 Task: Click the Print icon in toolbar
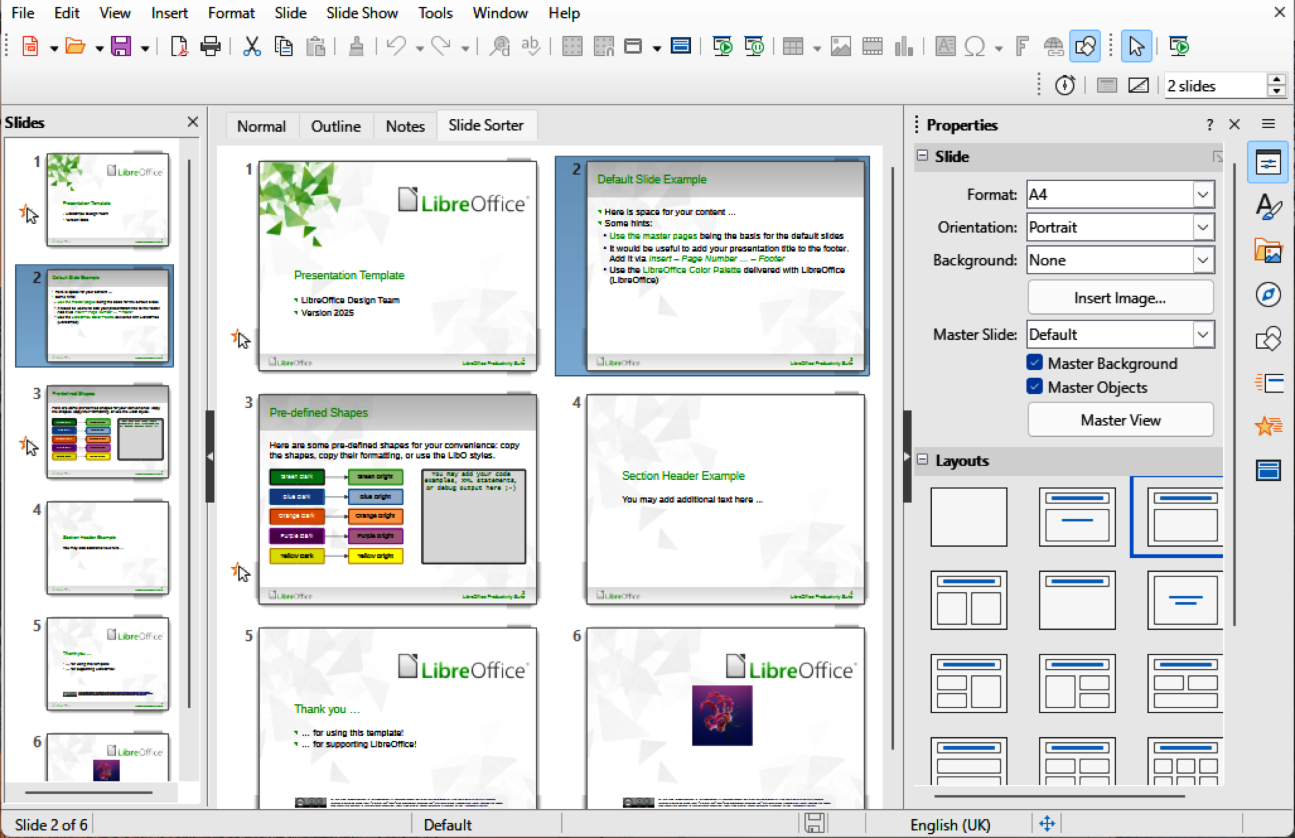tap(210, 46)
